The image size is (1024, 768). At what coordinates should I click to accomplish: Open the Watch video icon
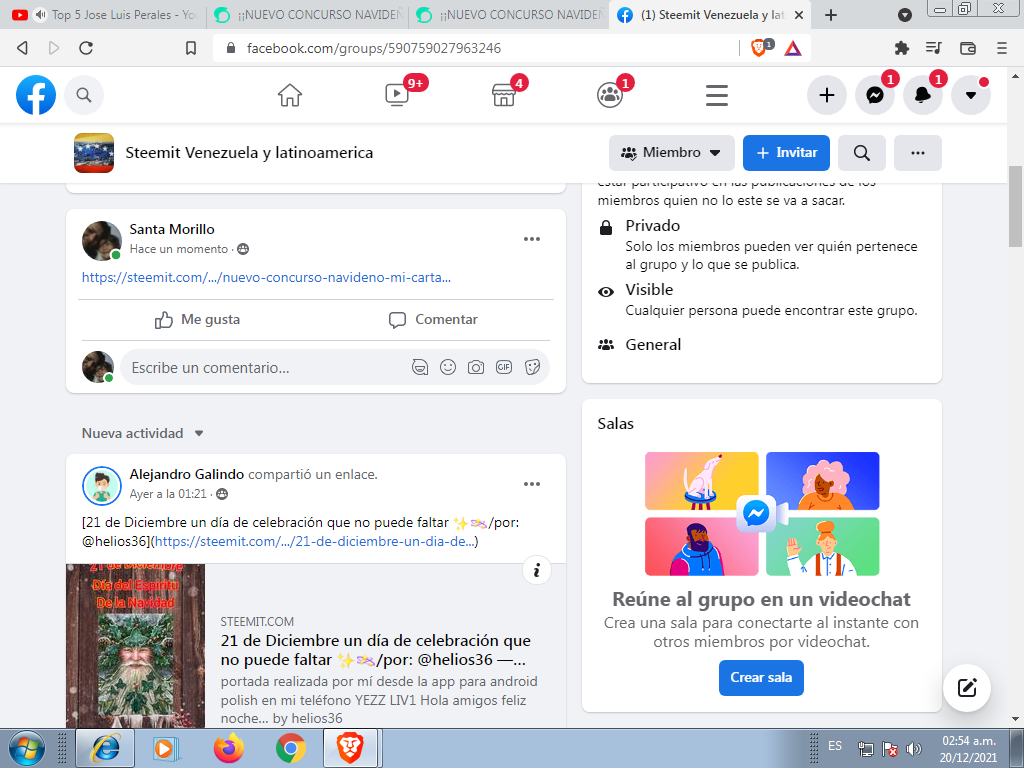[x=397, y=95]
